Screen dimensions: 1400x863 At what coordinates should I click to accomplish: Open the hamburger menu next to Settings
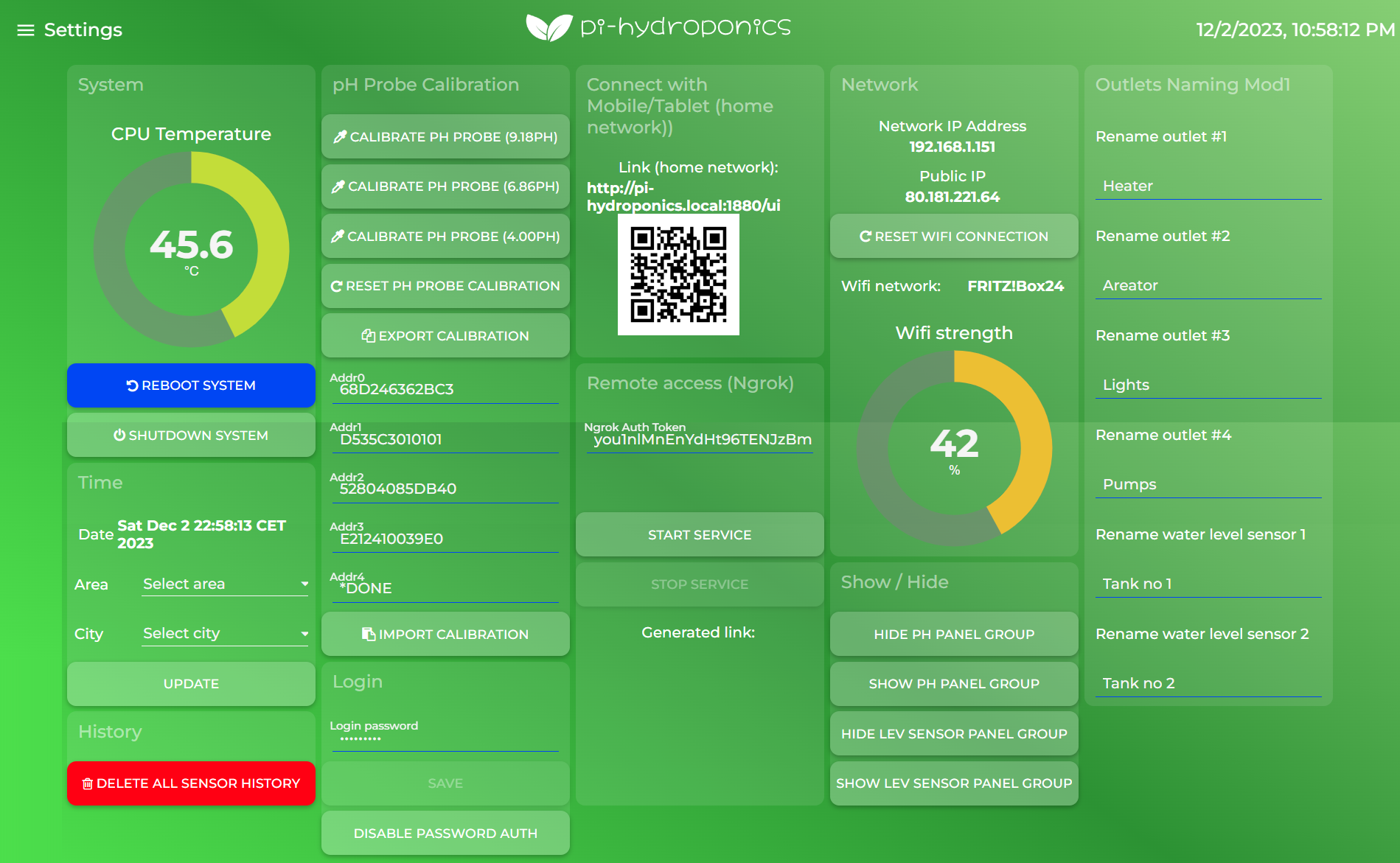(x=26, y=30)
